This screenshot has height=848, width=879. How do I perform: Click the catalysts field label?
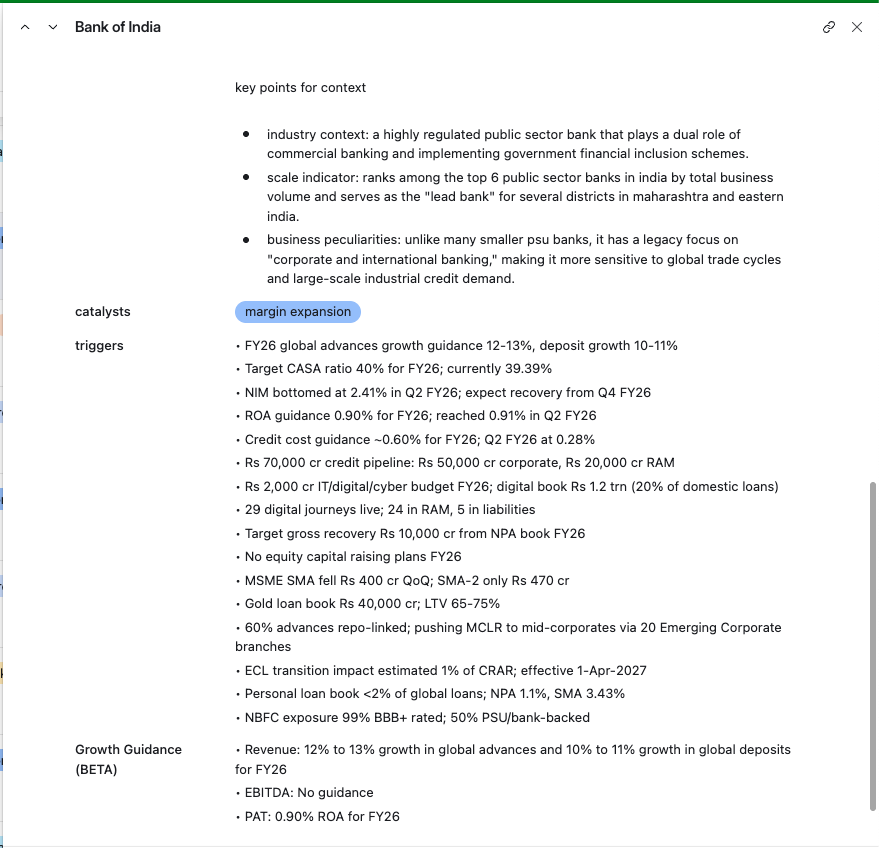click(x=103, y=312)
